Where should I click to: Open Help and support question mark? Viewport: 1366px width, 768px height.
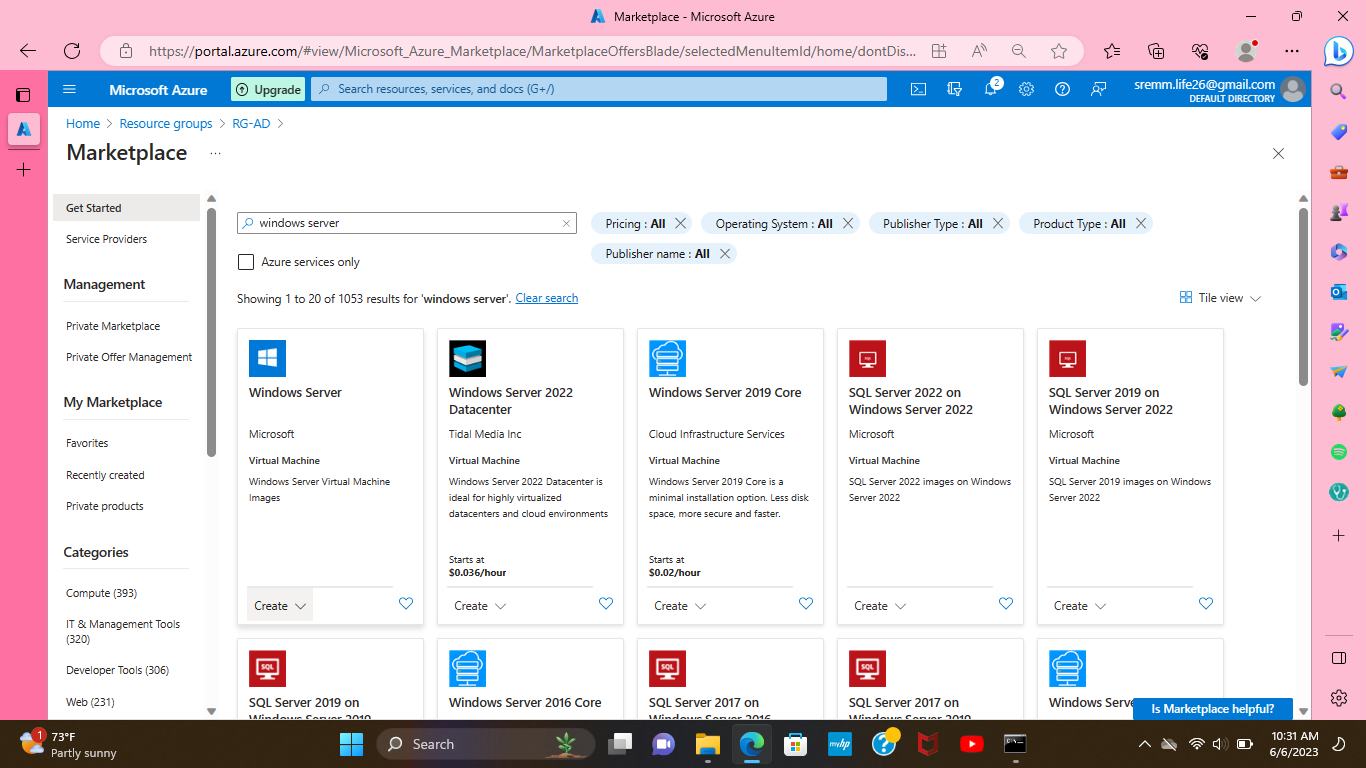click(x=1062, y=89)
